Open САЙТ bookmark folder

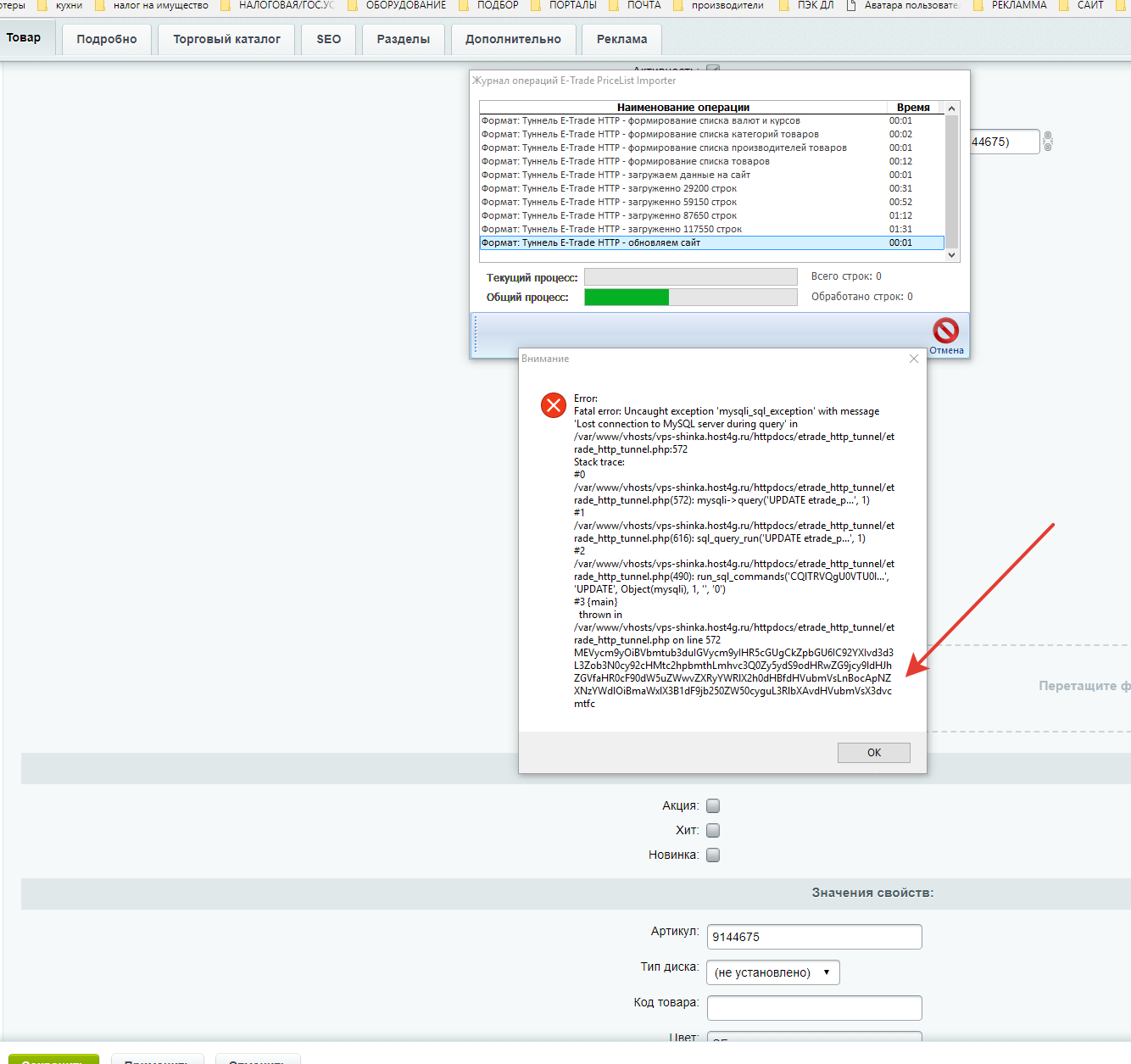tap(1082, 5)
